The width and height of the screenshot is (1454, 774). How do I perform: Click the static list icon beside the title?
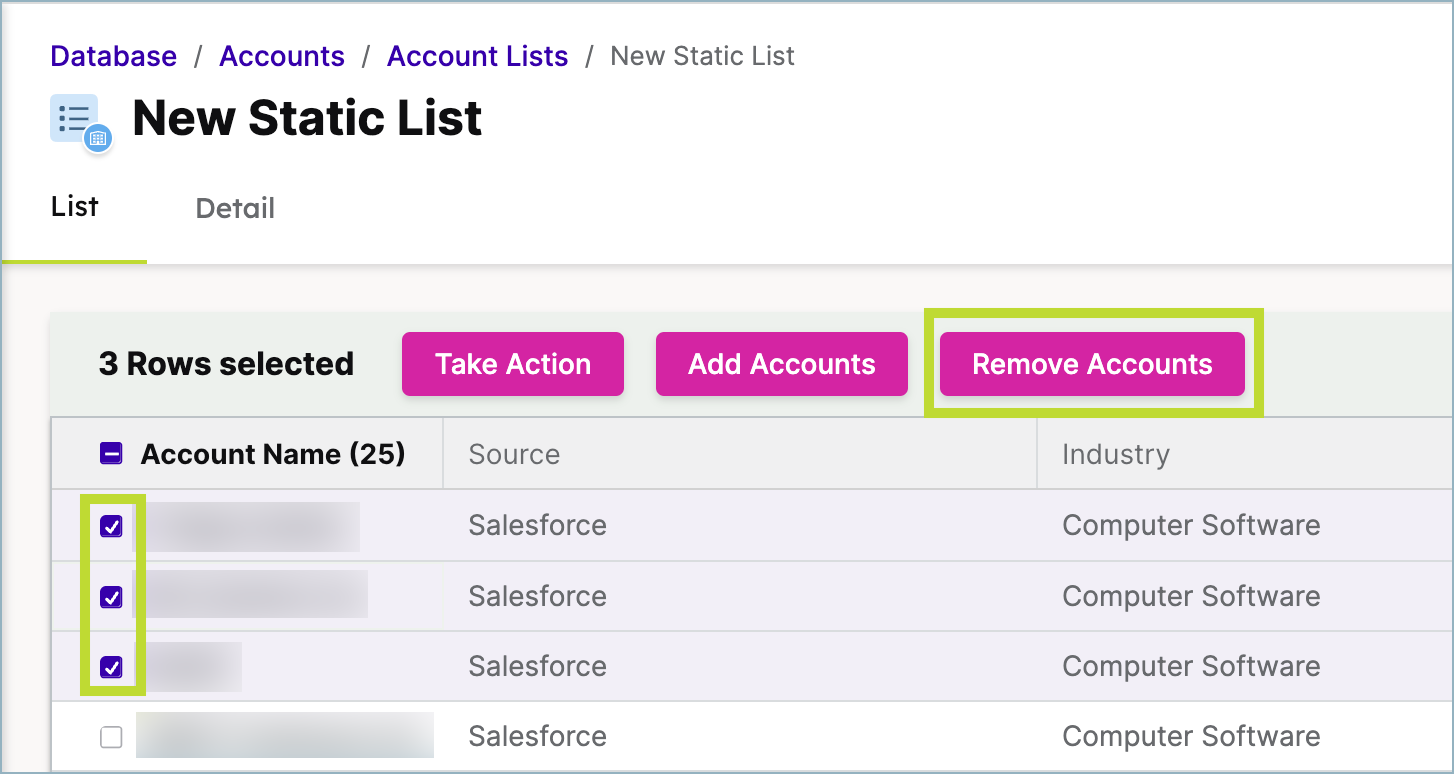[74, 117]
